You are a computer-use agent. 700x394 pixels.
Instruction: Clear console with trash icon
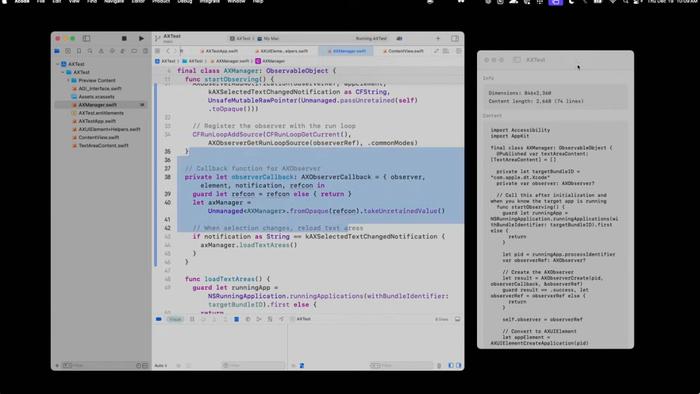pos(439,366)
